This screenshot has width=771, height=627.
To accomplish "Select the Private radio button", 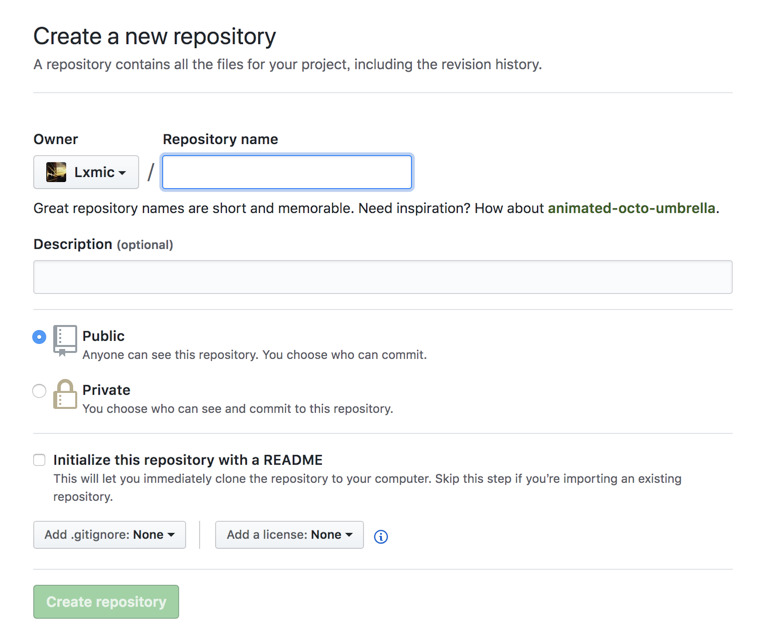I will (x=39, y=391).
